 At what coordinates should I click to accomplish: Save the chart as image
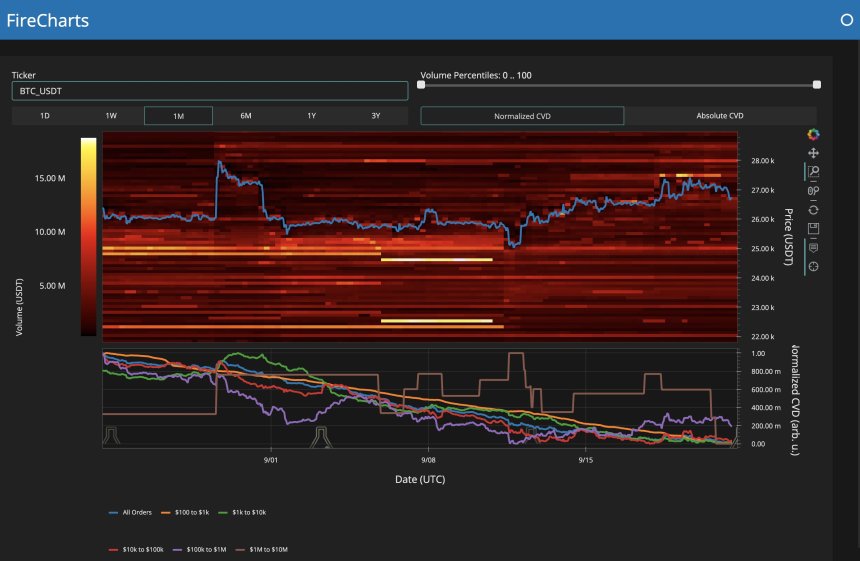pos(813,228)
